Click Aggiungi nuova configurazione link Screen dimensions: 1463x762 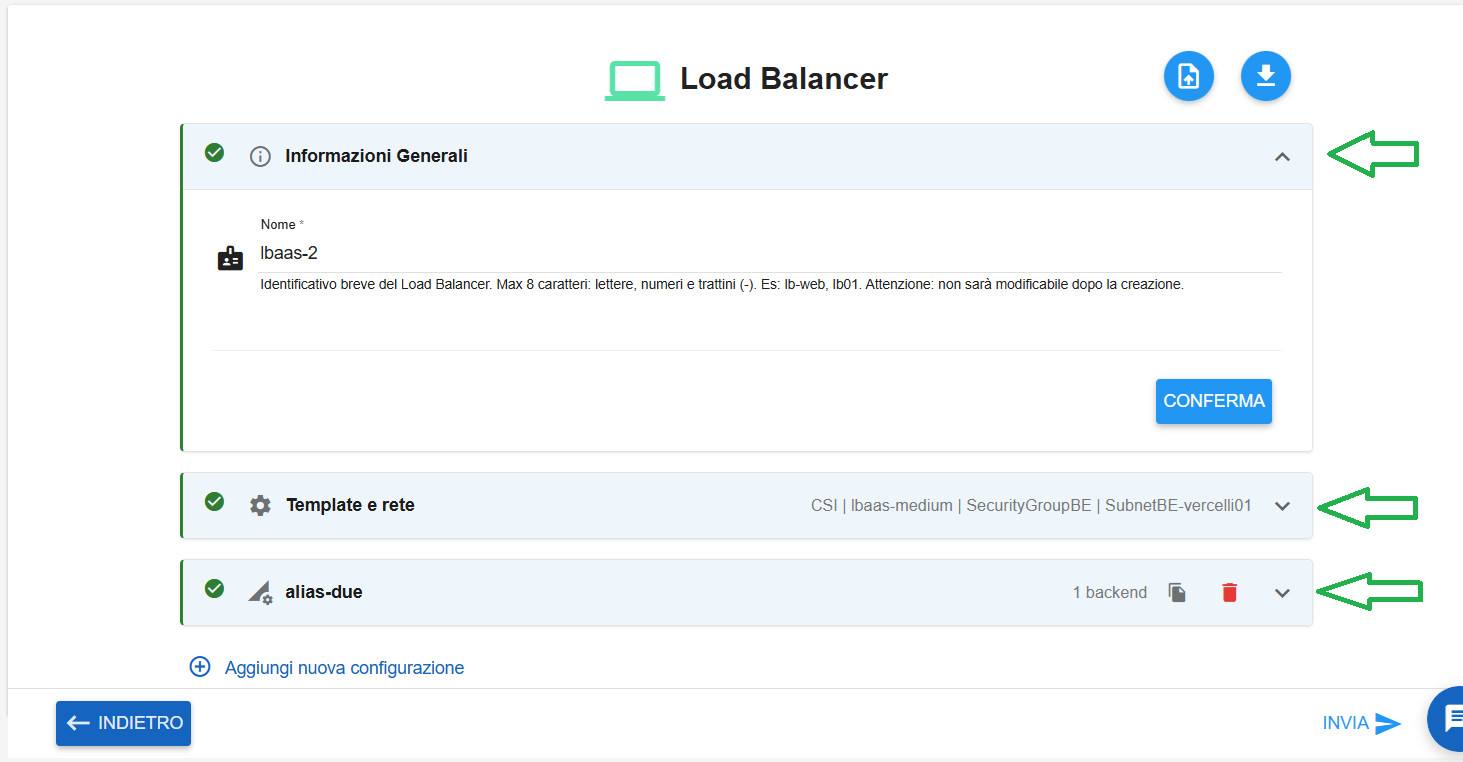point(344,667)
